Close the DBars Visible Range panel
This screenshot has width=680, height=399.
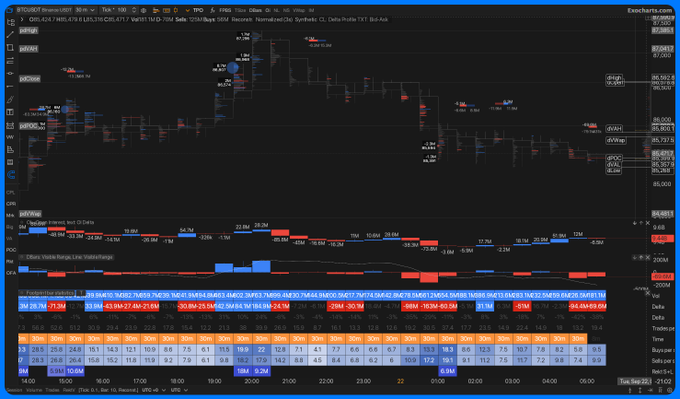coord(647,257)
